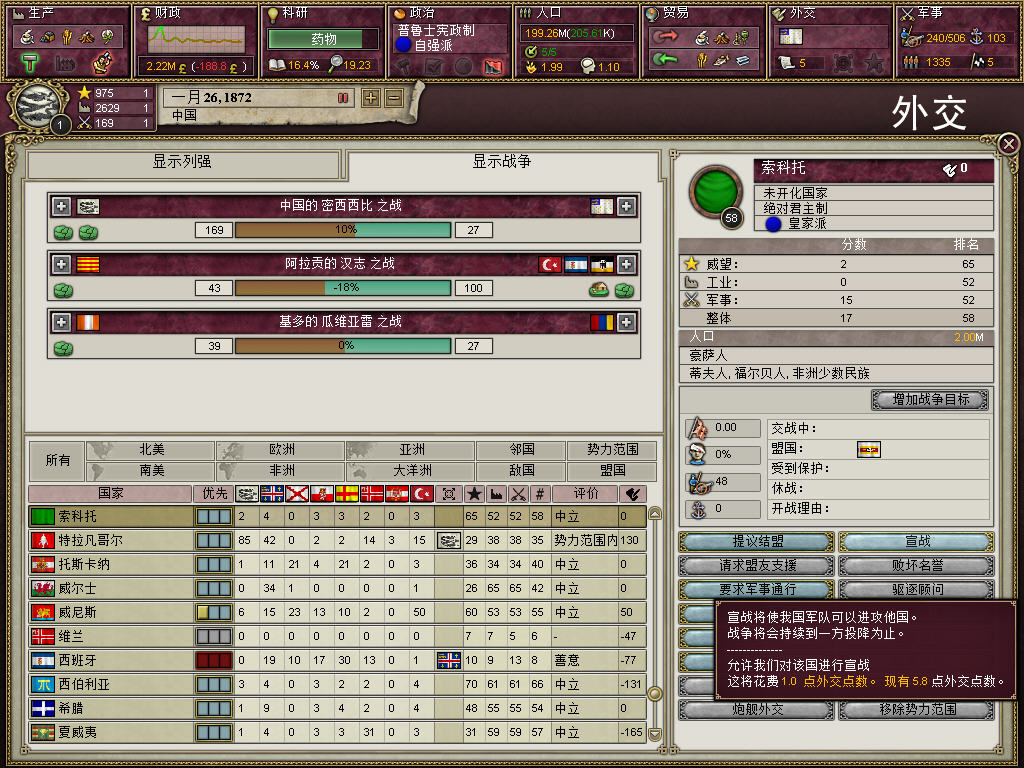
Task: Decrease game speed with the minus button
Action: [394, 98]
